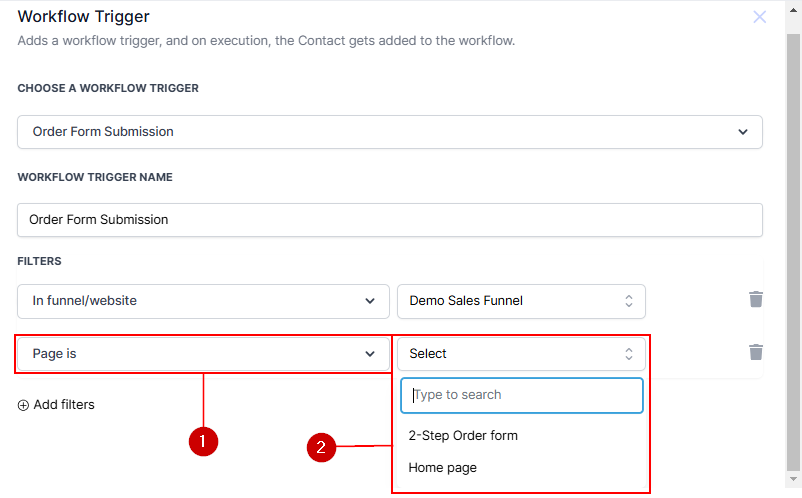Click the 'Type to search' field
Image resolution: width=802 pixels, height=498 pixels.
(522, 395)
